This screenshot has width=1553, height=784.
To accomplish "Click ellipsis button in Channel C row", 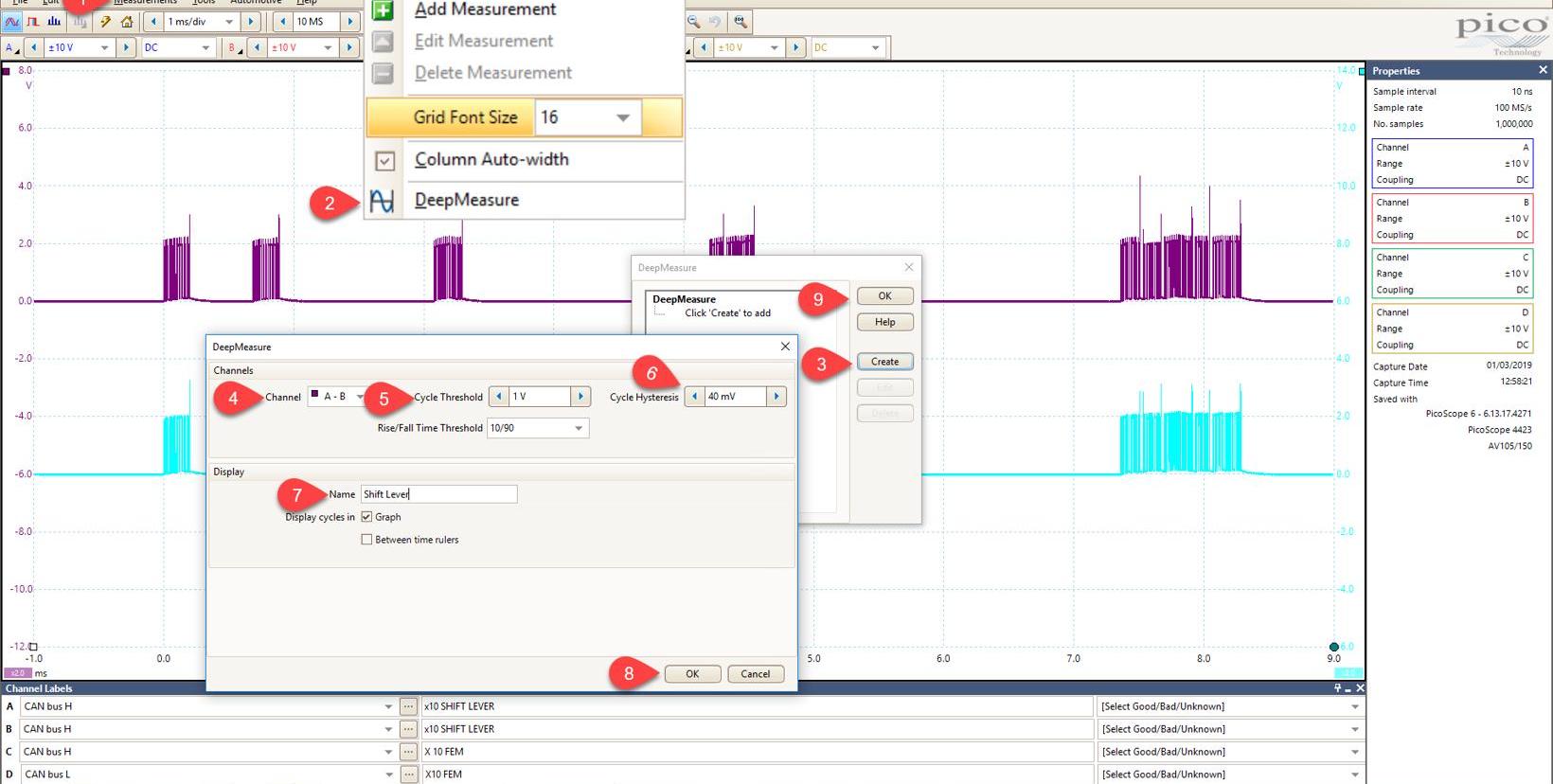I will point(408,752).
